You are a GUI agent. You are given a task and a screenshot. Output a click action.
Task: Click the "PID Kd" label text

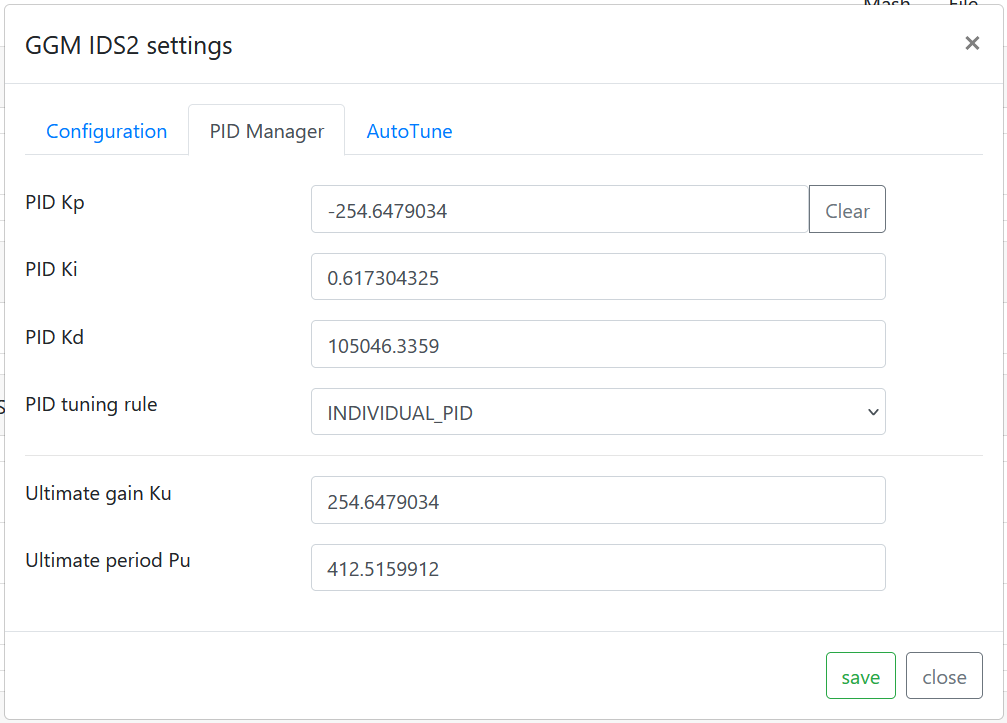54,337
